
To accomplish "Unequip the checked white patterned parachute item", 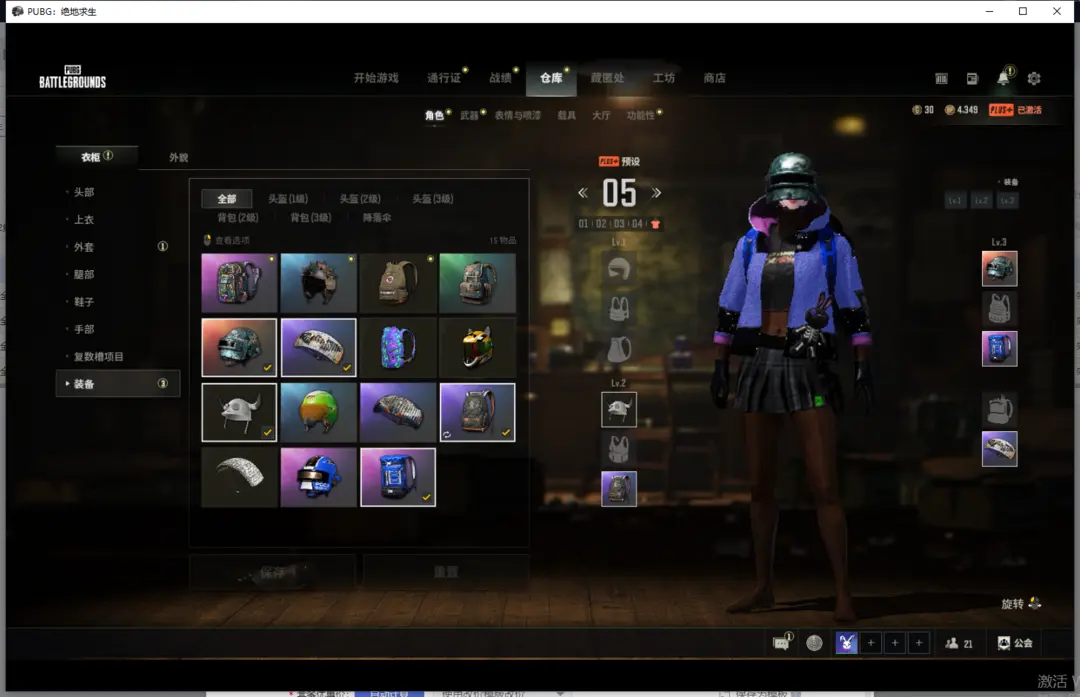I will tap(318, 347).
